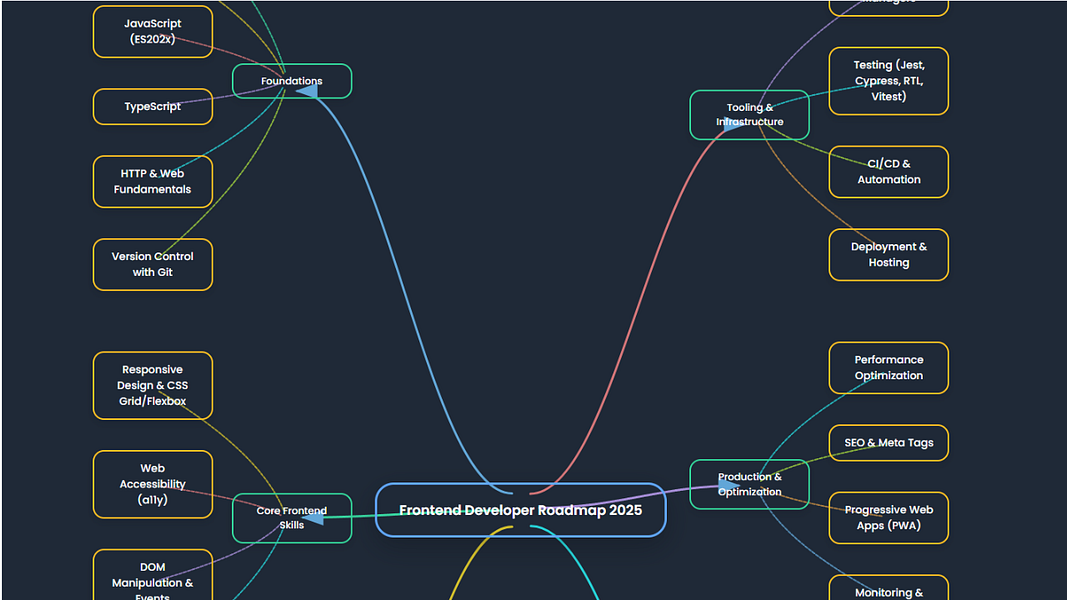1067x600 pixels.
Task: Open the HTTP & Web Fundamentals node
Action: (x=152, y=182)
